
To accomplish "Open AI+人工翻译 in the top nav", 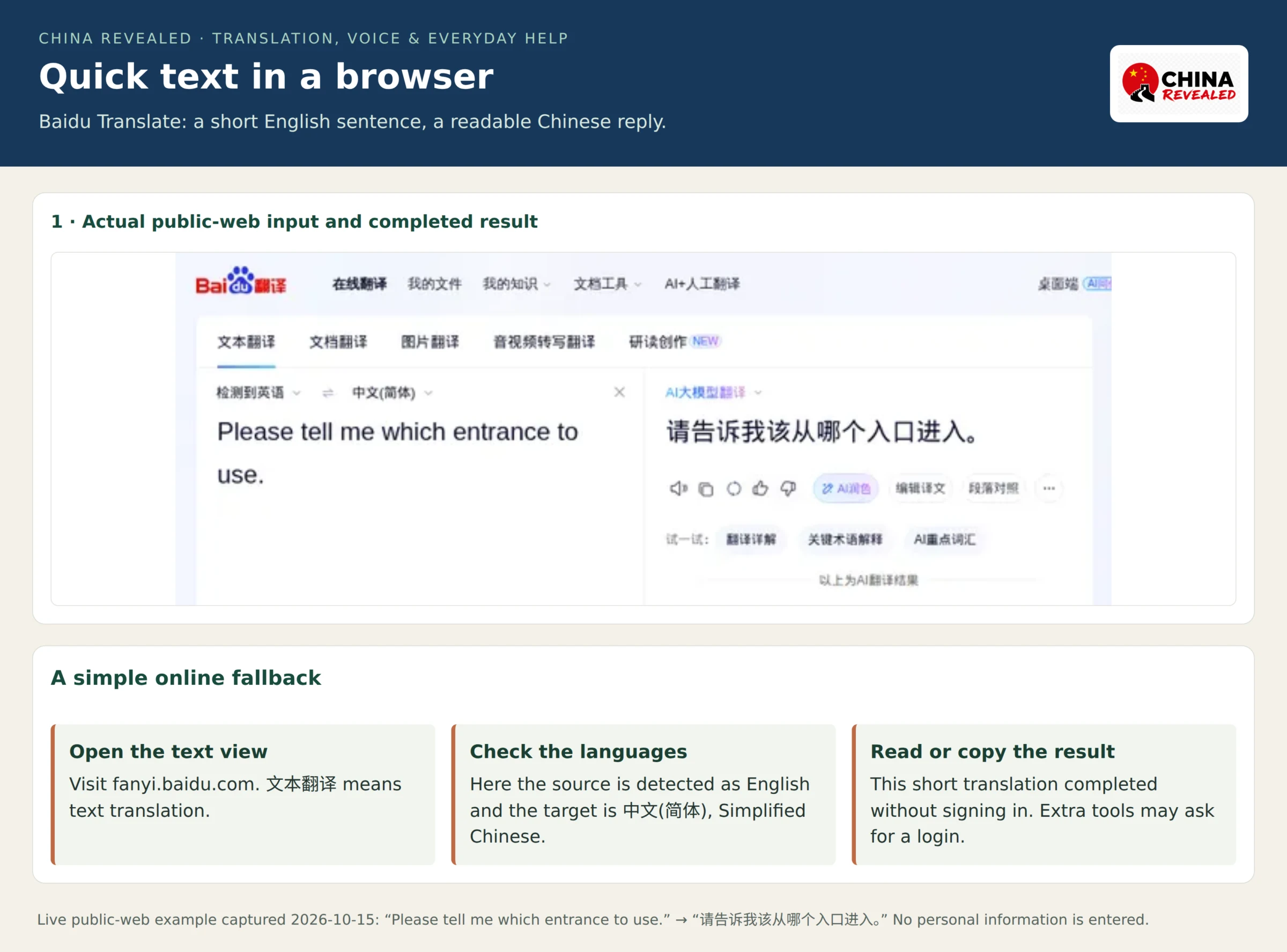I will 702,284.
